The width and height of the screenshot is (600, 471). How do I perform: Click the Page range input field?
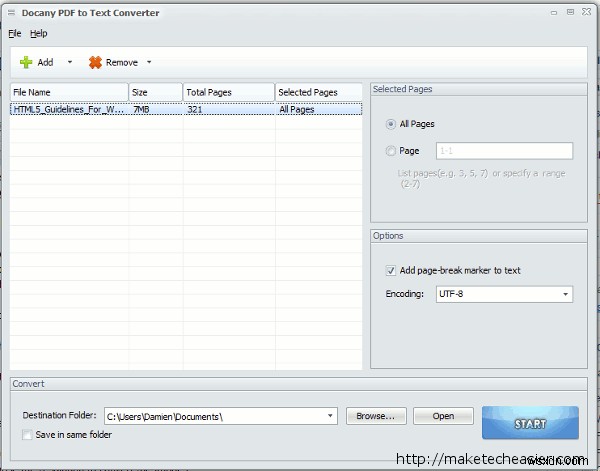(x=504, y=151)
